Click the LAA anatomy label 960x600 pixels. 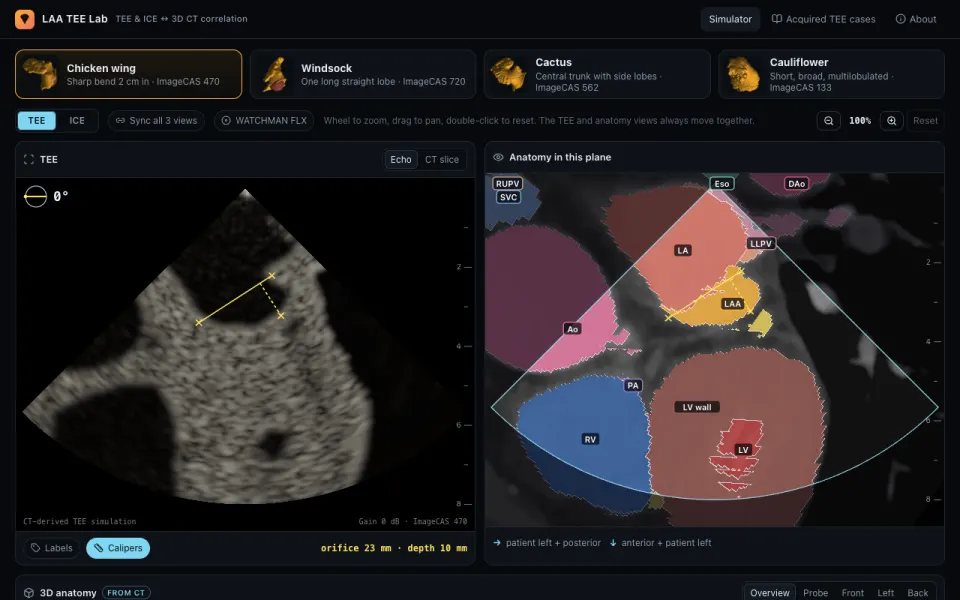[x=732, y=304]
